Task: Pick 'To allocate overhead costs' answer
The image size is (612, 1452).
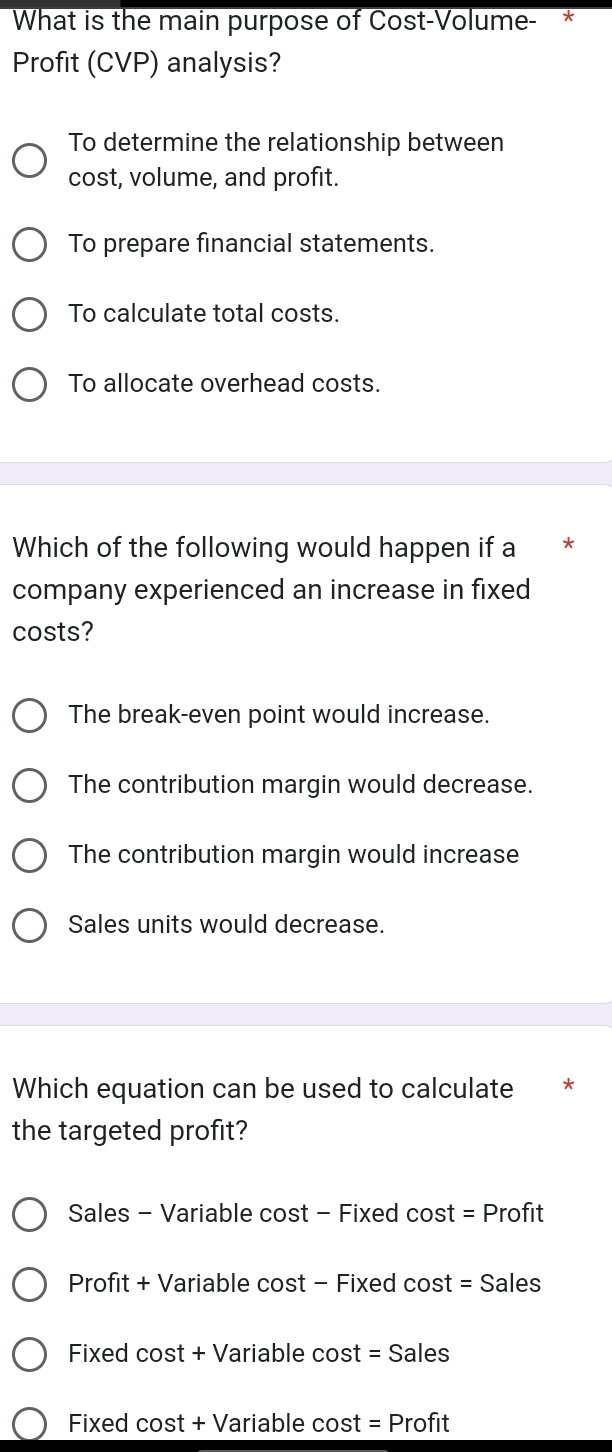Action: coord(29,384)
